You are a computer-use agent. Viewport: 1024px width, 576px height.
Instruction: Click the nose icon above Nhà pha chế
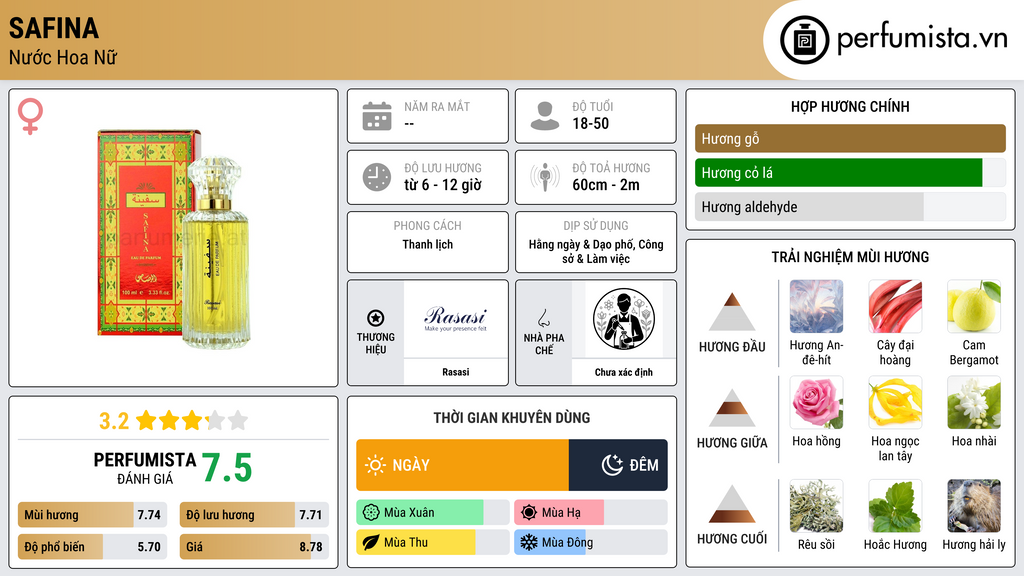click(543, 318)
